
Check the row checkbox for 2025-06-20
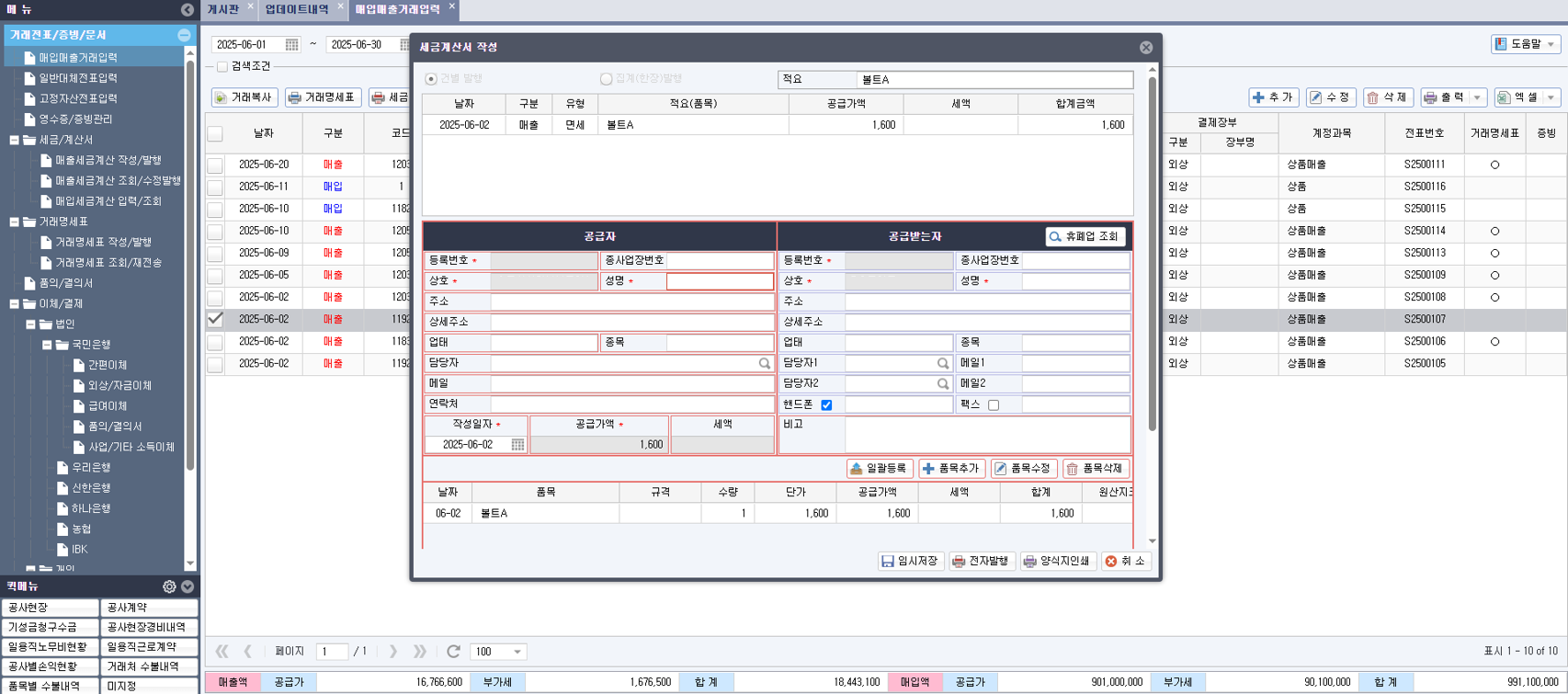tap(215, 165)
